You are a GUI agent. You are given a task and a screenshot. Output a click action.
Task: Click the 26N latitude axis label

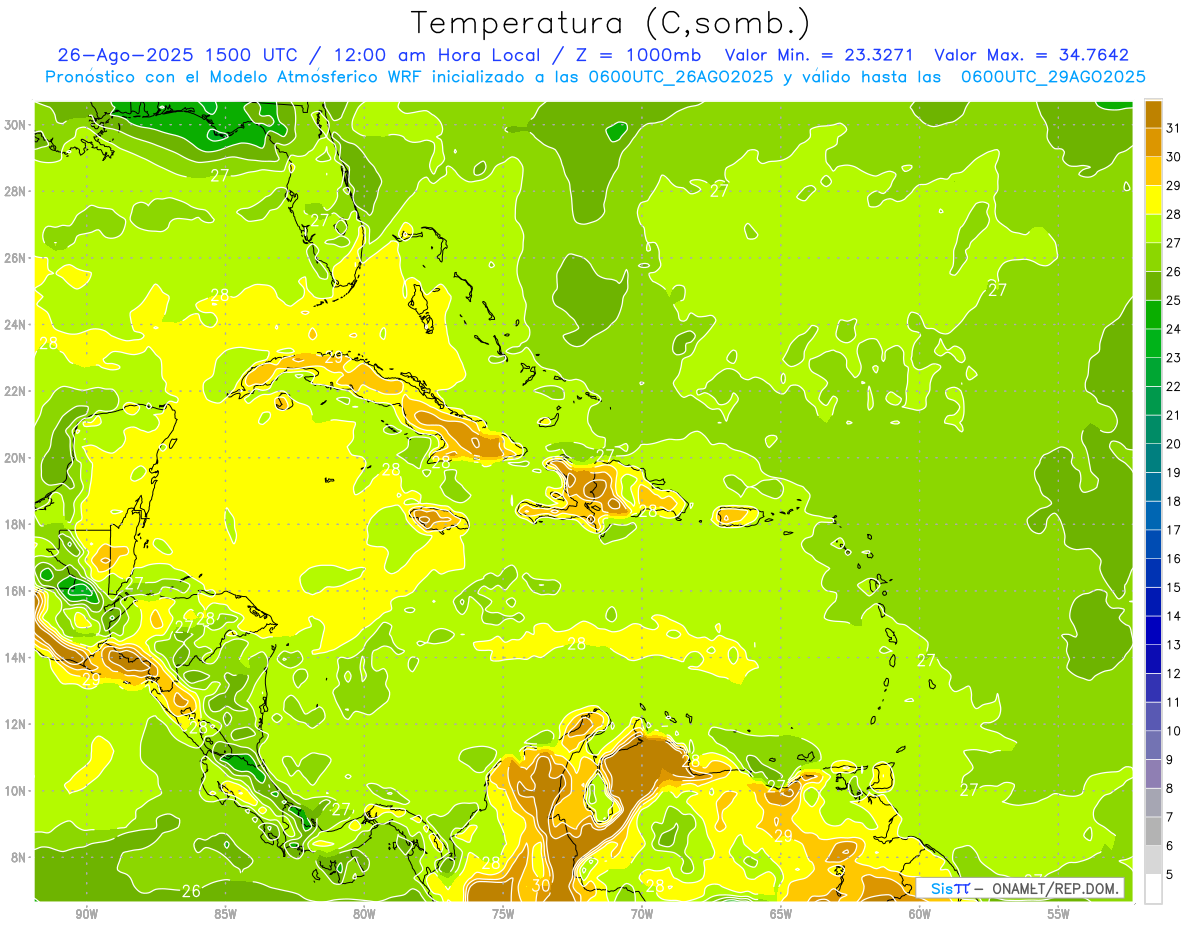point(15,258)
